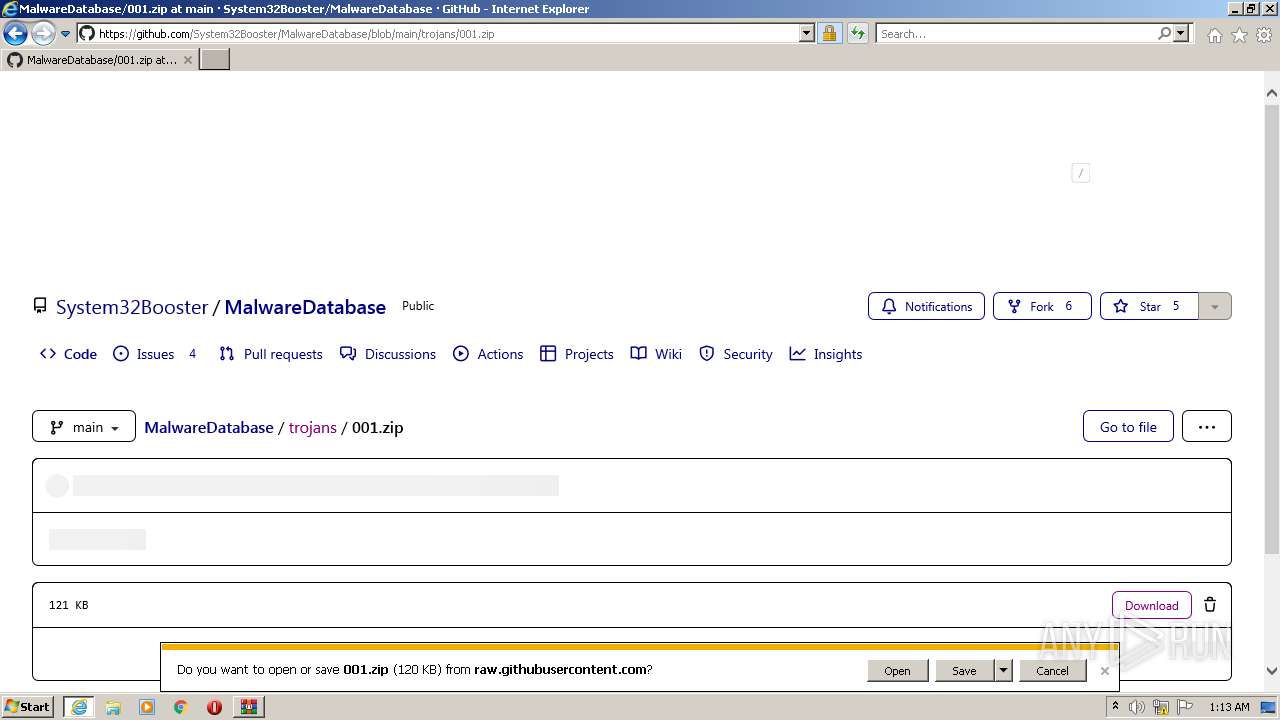This screenshot has width=1280, height=720.
Task: Open the IE Tools gear icon
Action: 1264,35
